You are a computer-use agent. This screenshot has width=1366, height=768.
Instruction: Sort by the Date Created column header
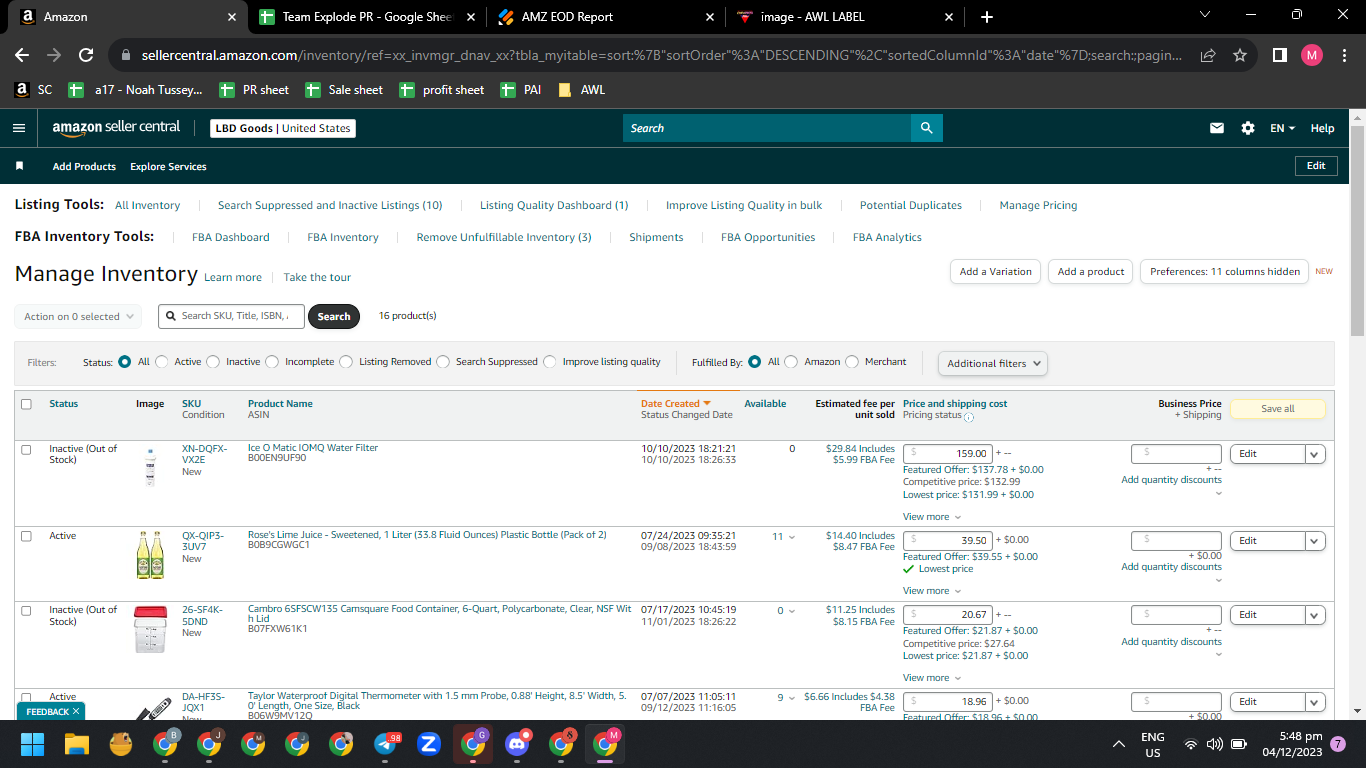[x=675, y=404]
